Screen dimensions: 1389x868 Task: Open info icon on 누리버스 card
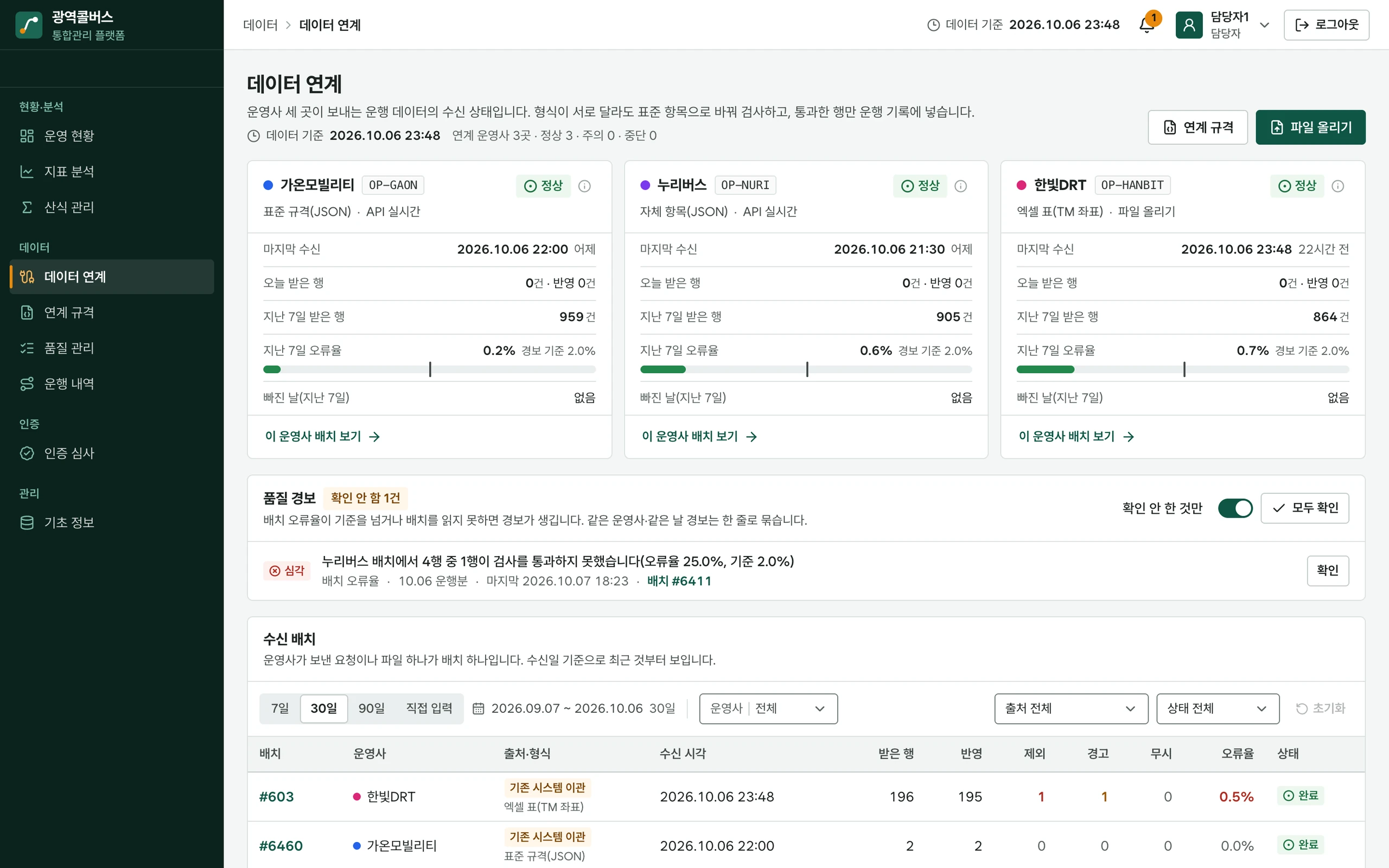pyautogui.click(x=960, y=186)
